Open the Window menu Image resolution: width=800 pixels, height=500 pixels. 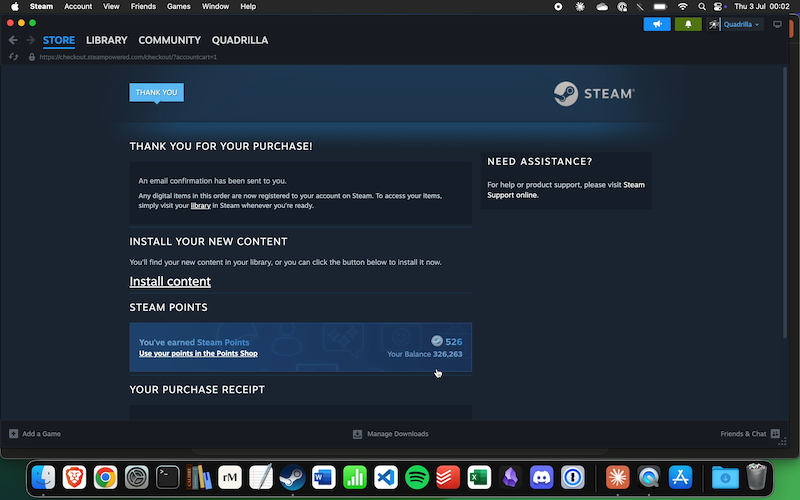click(x=215, y=7)
